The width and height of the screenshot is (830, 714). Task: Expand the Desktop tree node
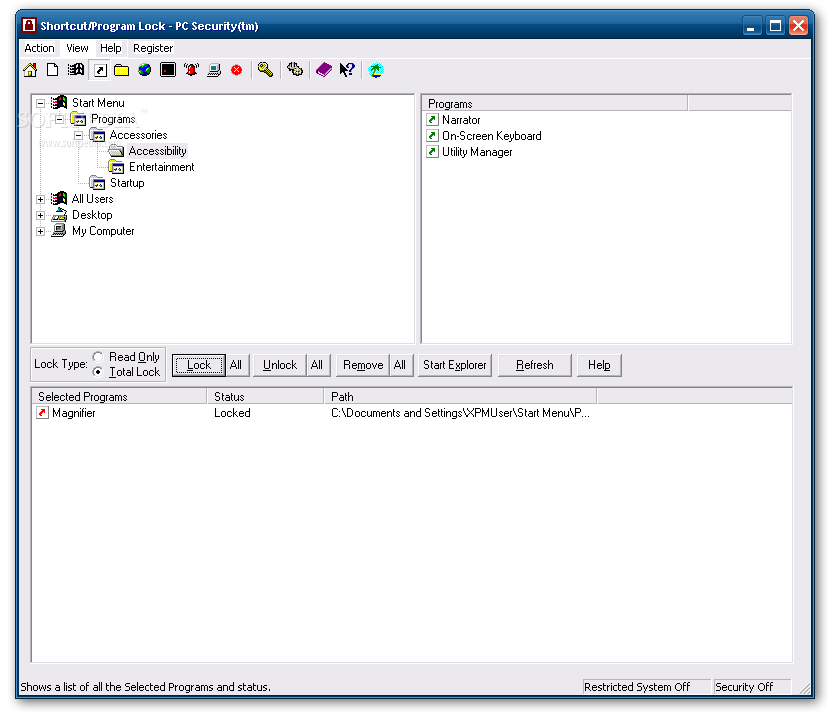coord(40,215)
